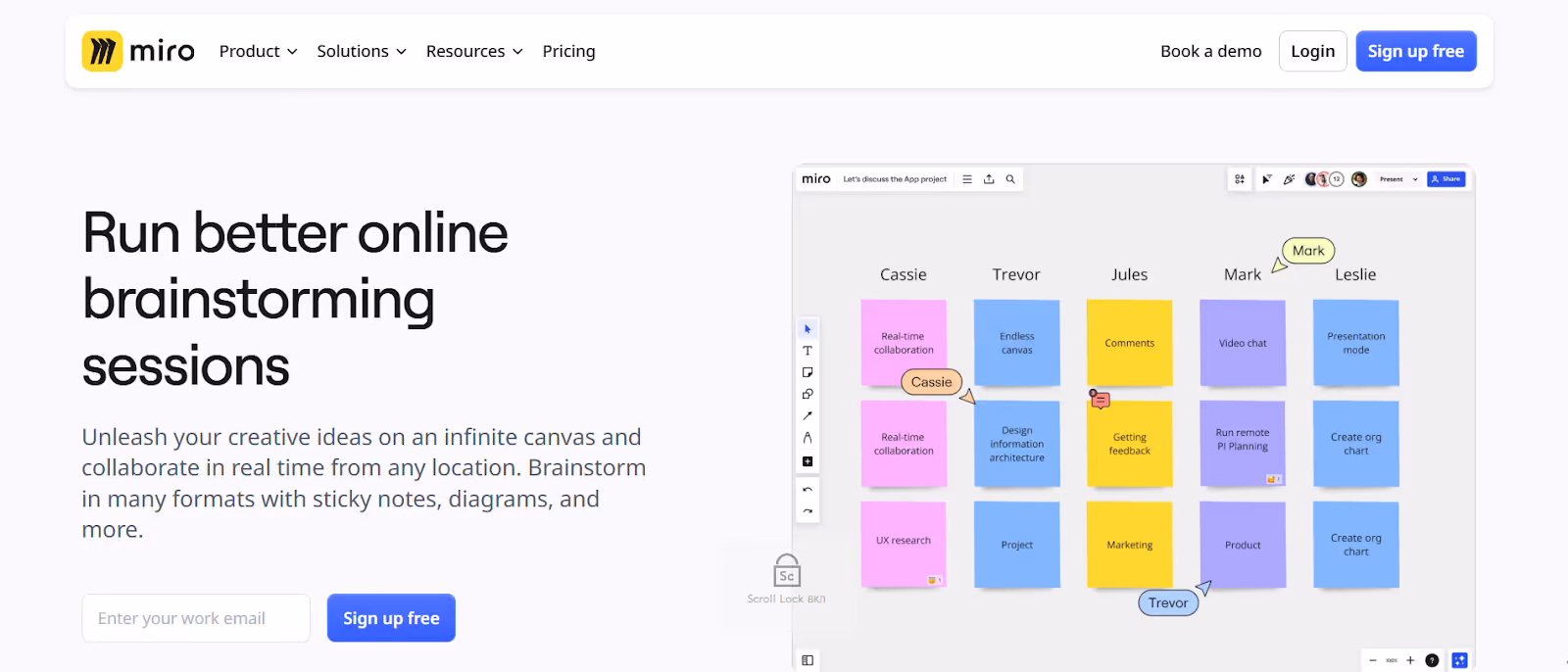Click the cursor visibility arrow icon
The width and height of the screenshot is (1568, 672).
pos(1266,179)
